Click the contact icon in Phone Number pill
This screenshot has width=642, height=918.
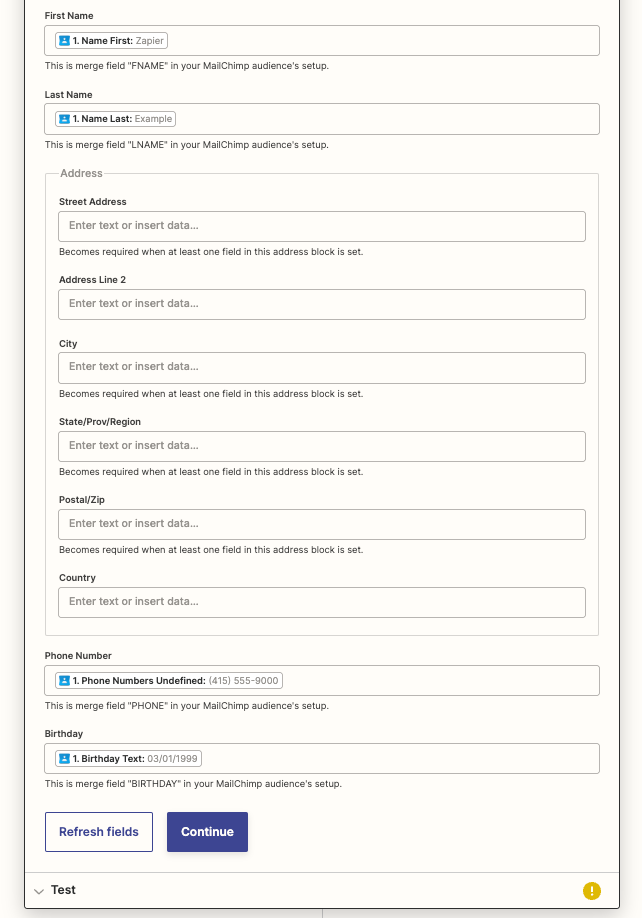coord(64,681)
